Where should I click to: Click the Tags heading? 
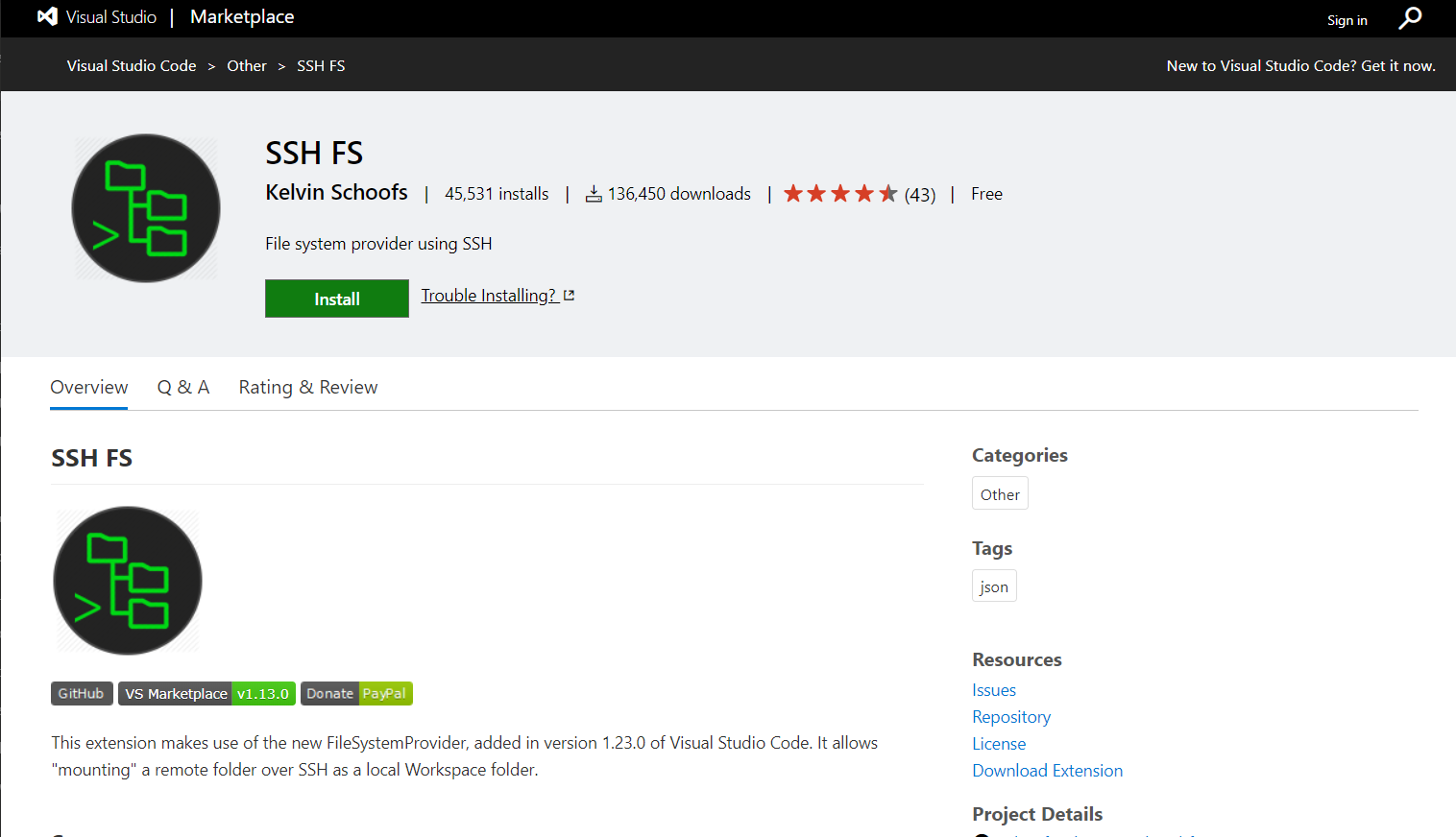992,548
